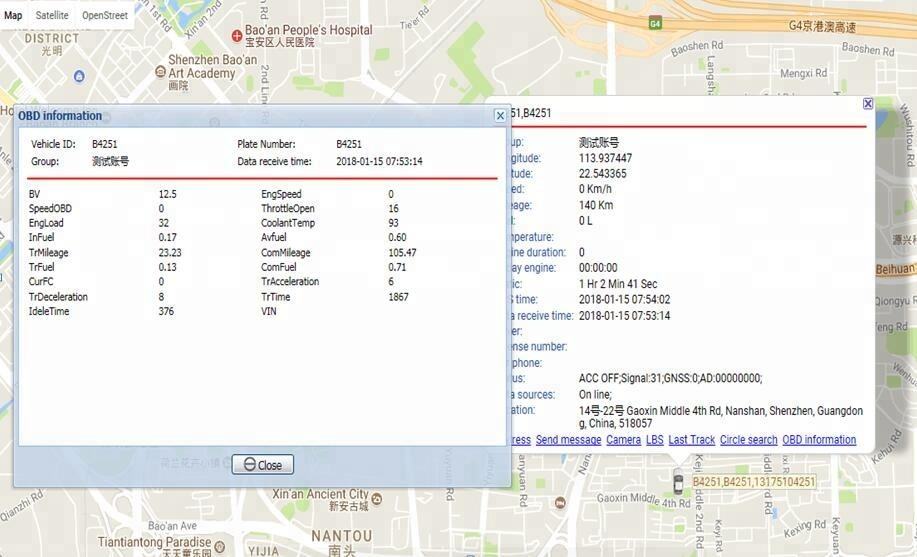The image size is (917, 557).
Task: Click the Gaoxin Middle 4th Rd address text
Action: click(720, 417)
